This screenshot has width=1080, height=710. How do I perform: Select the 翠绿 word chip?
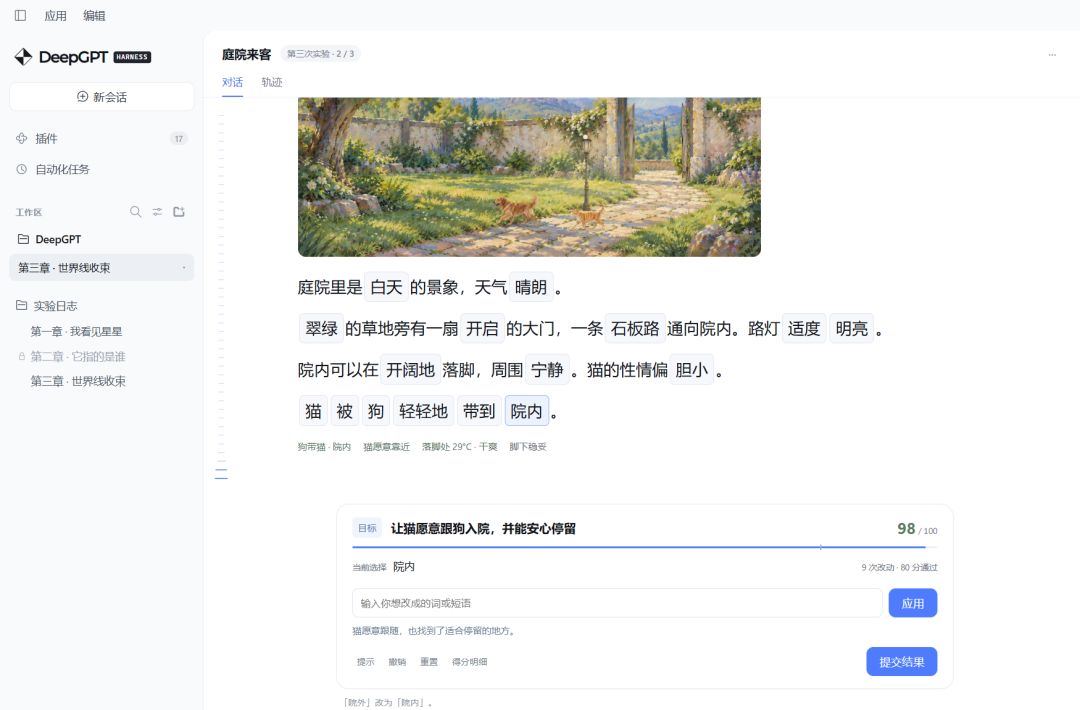(321, 328)
